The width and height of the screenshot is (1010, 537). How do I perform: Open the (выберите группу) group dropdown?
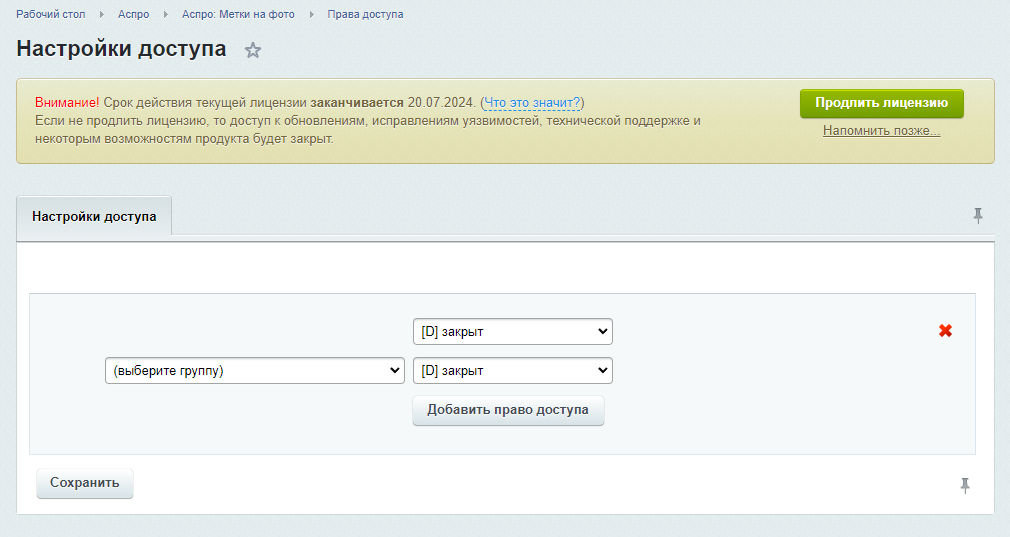click(x=255, y=371)
